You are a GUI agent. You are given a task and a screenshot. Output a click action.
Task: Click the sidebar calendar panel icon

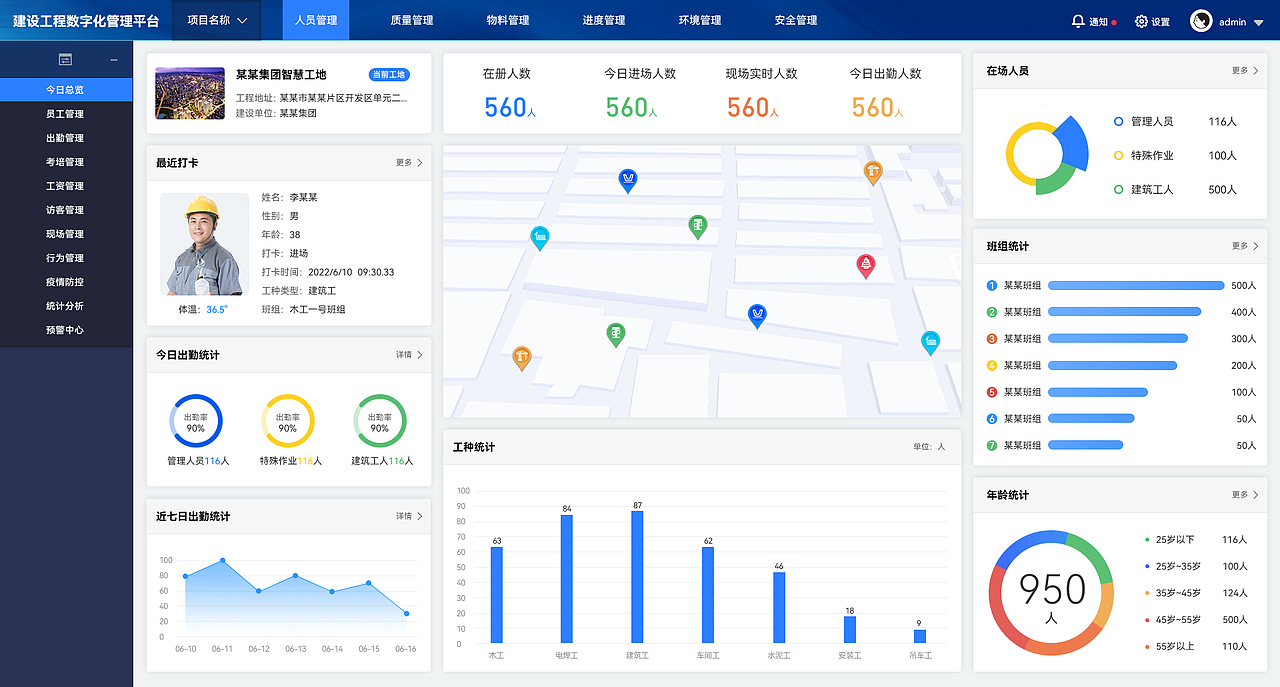65,60
